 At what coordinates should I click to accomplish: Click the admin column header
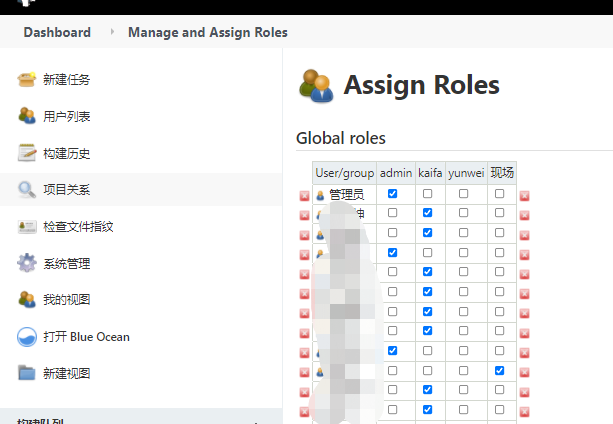[x=396, y=173]
